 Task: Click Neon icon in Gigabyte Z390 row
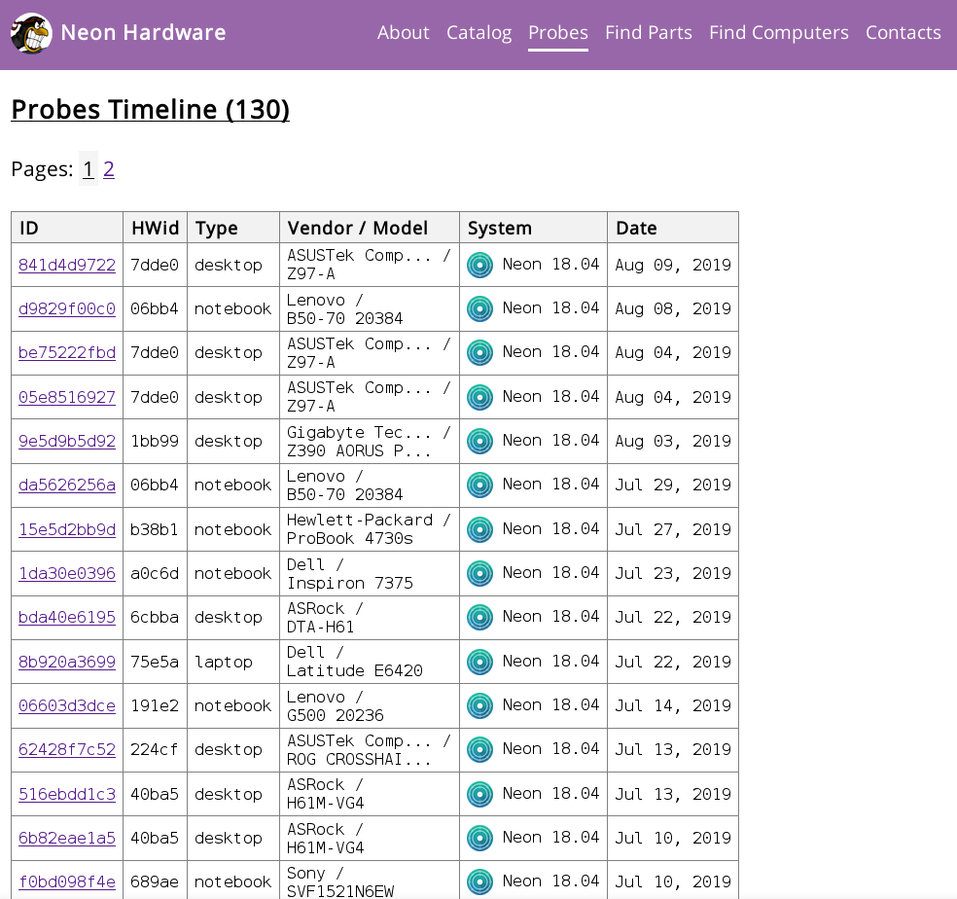(480, 441)
